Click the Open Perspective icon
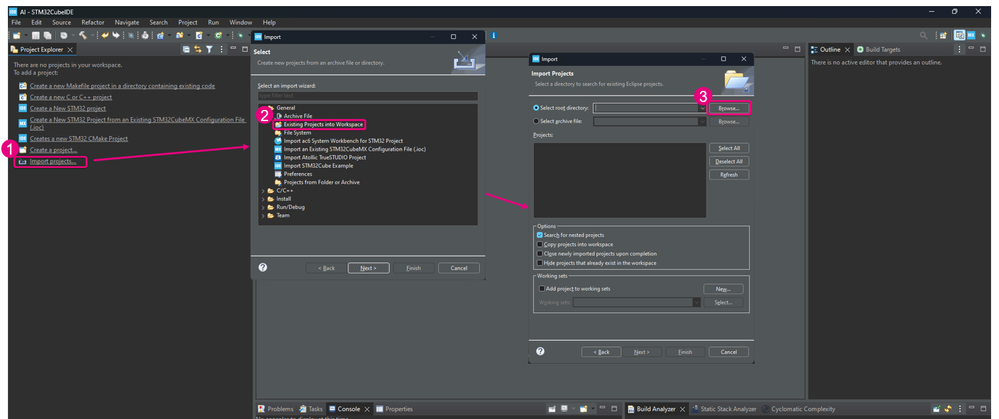 tap(942, 36)
